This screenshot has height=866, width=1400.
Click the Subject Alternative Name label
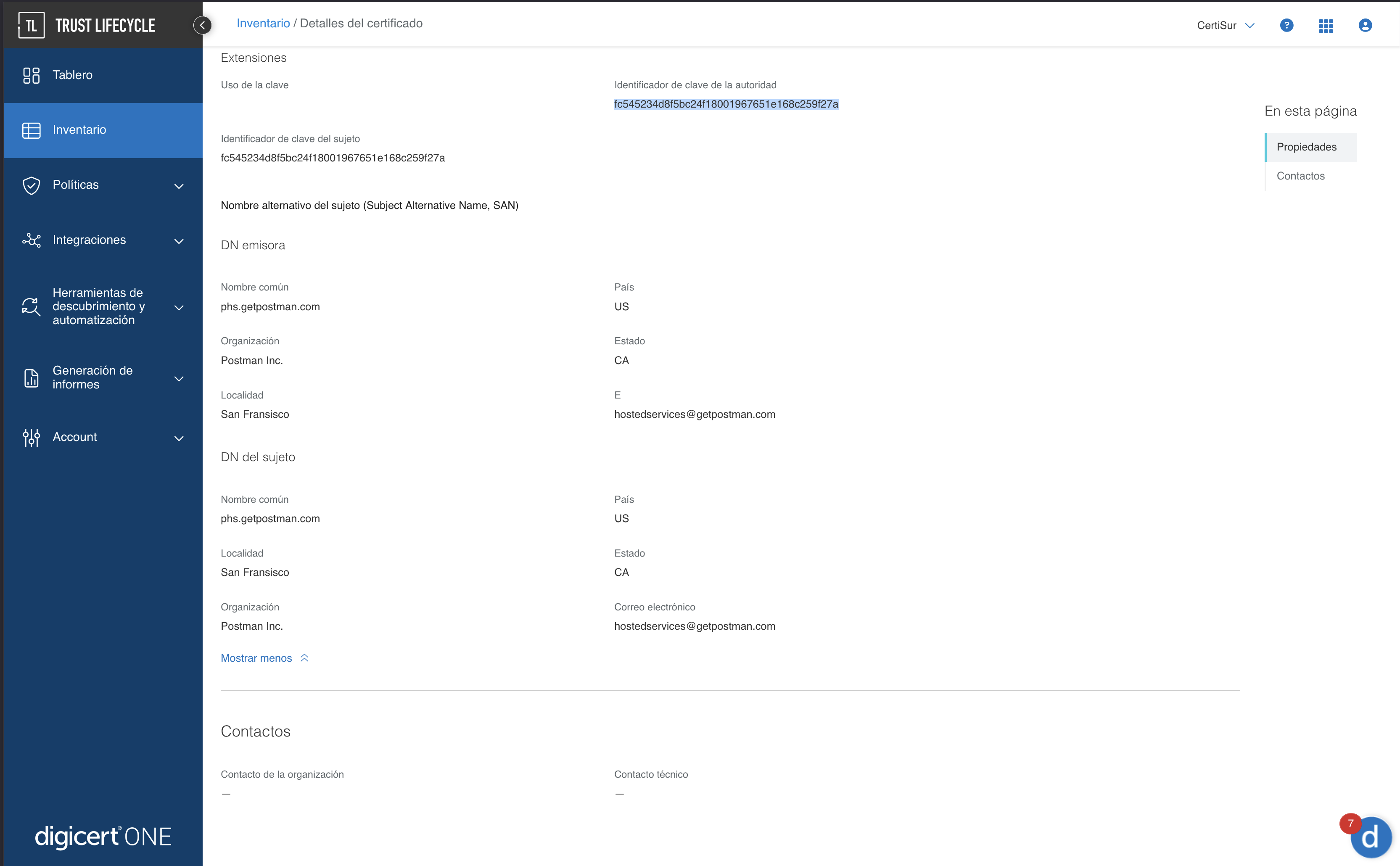(370, 205)
